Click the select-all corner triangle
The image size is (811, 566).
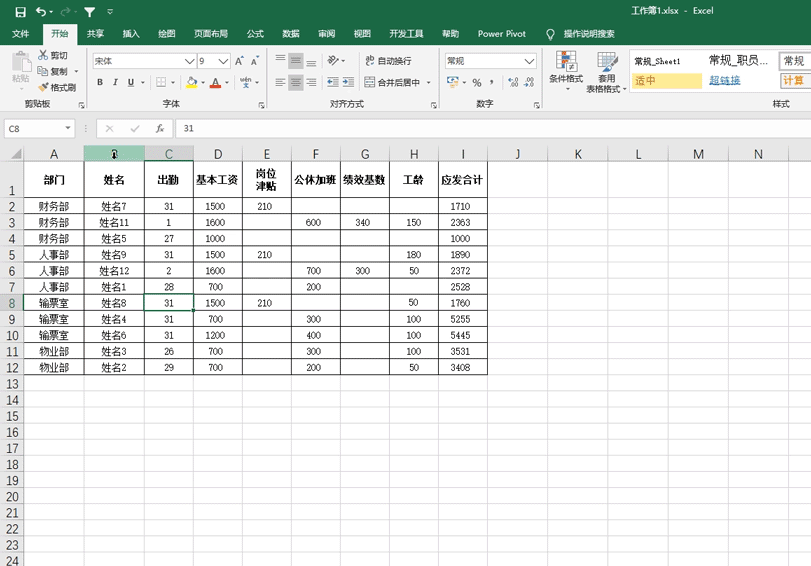(x=16, y=154)
